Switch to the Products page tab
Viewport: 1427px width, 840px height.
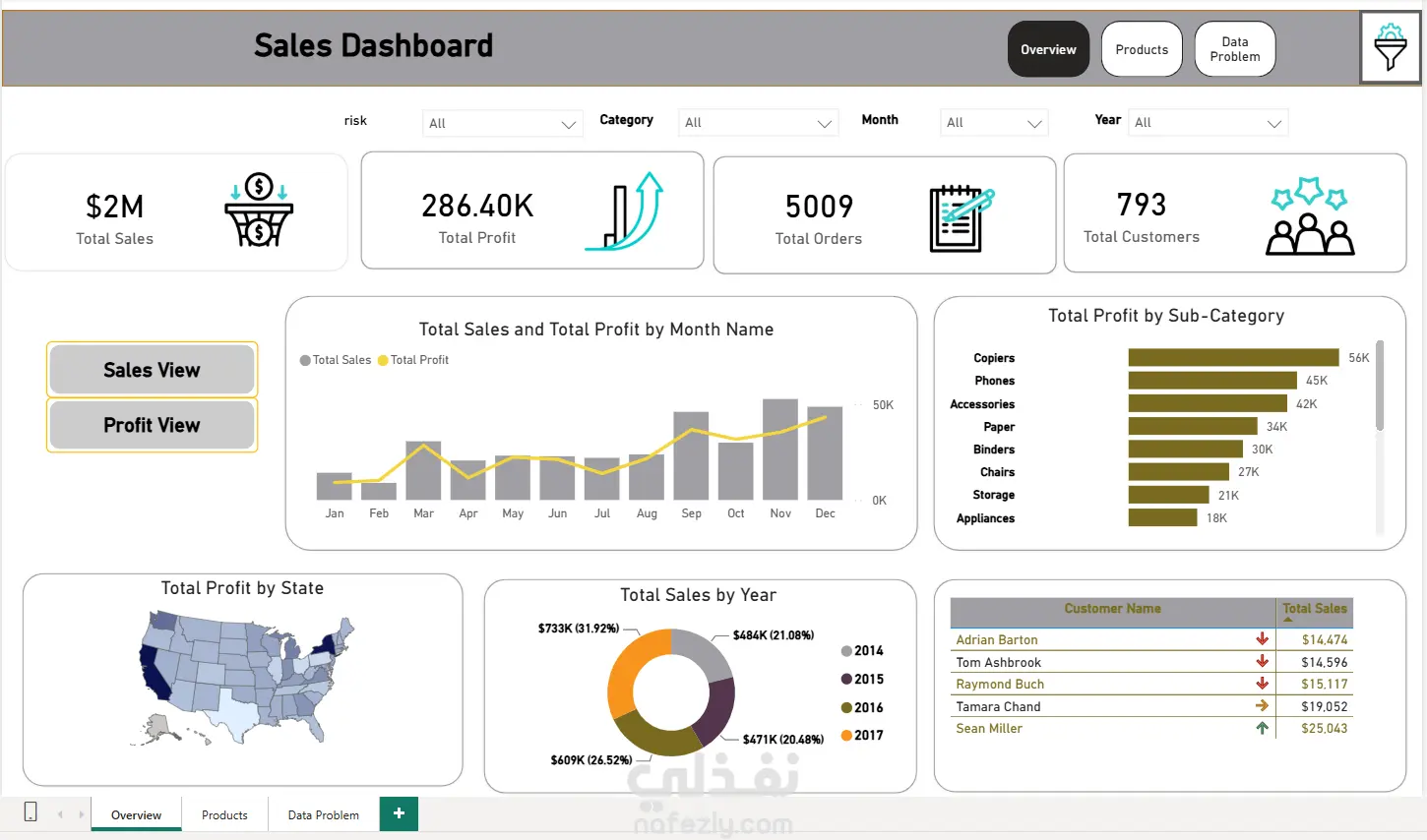click(x=224, y=814)
